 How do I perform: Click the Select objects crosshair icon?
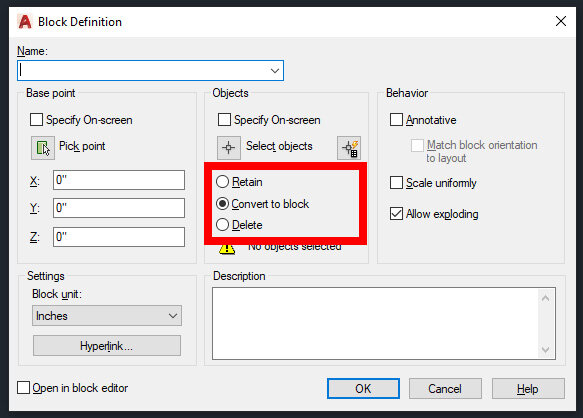point(229,148)
